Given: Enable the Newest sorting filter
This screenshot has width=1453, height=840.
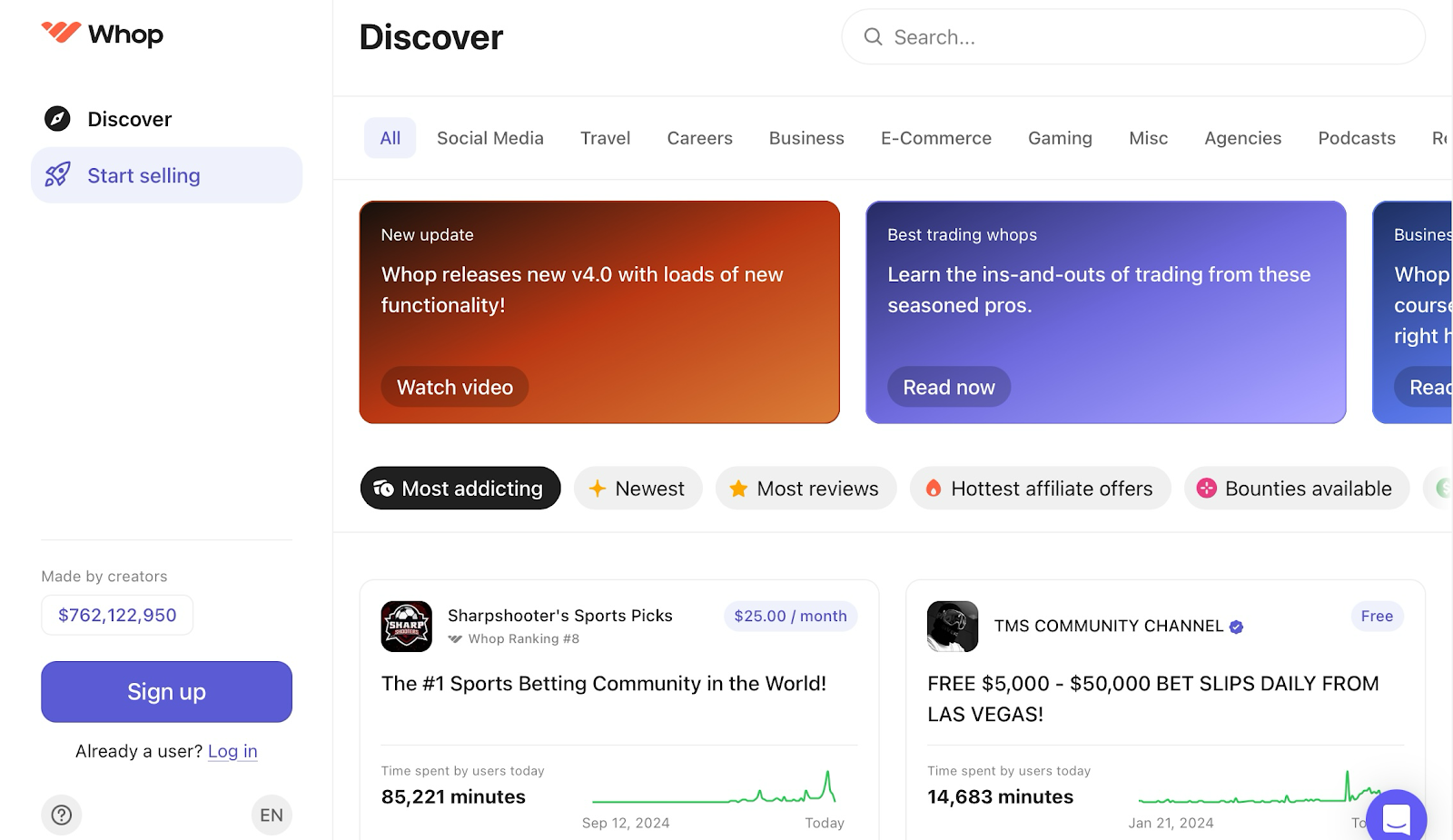Looking at the screenshot, I should click(x=638, y=488).
